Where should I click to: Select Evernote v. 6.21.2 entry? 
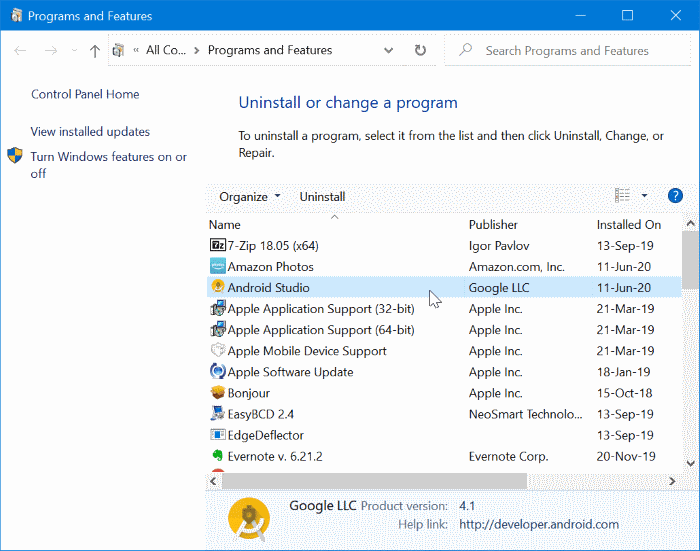444,456
